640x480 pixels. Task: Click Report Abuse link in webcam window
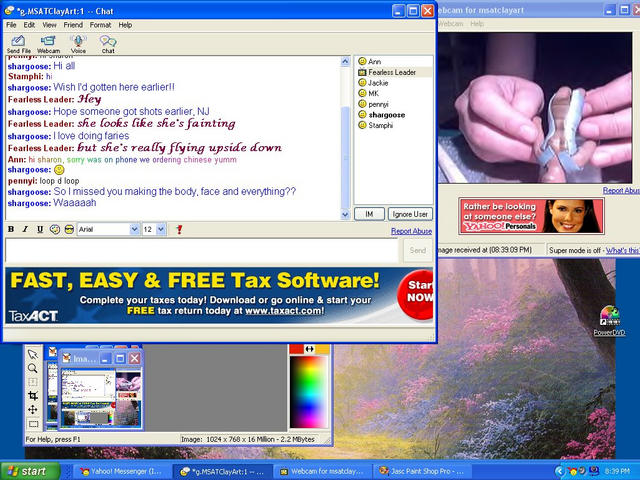click(621, 191)
